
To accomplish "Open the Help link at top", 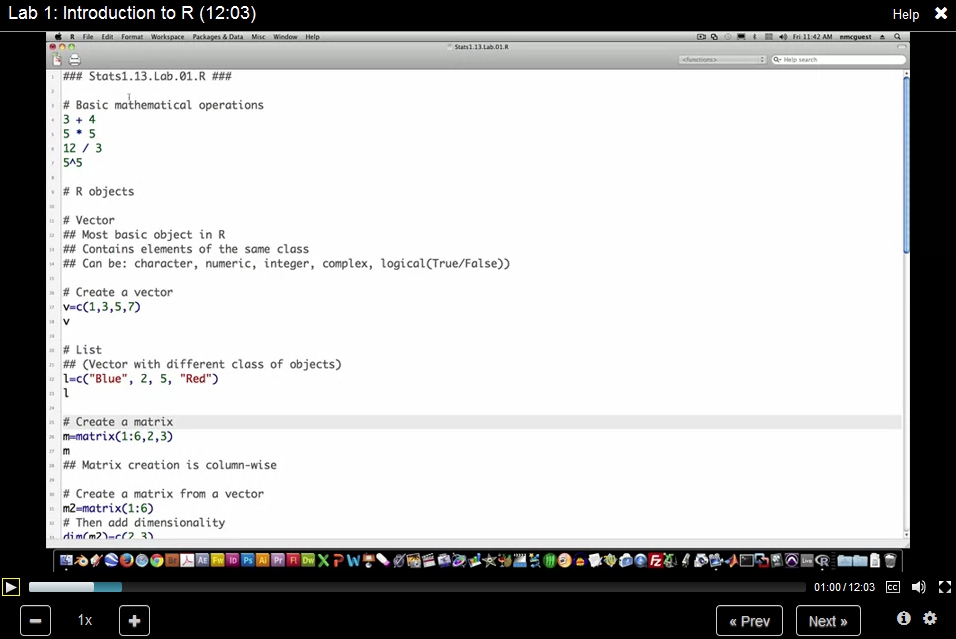I will pos(905,14).
